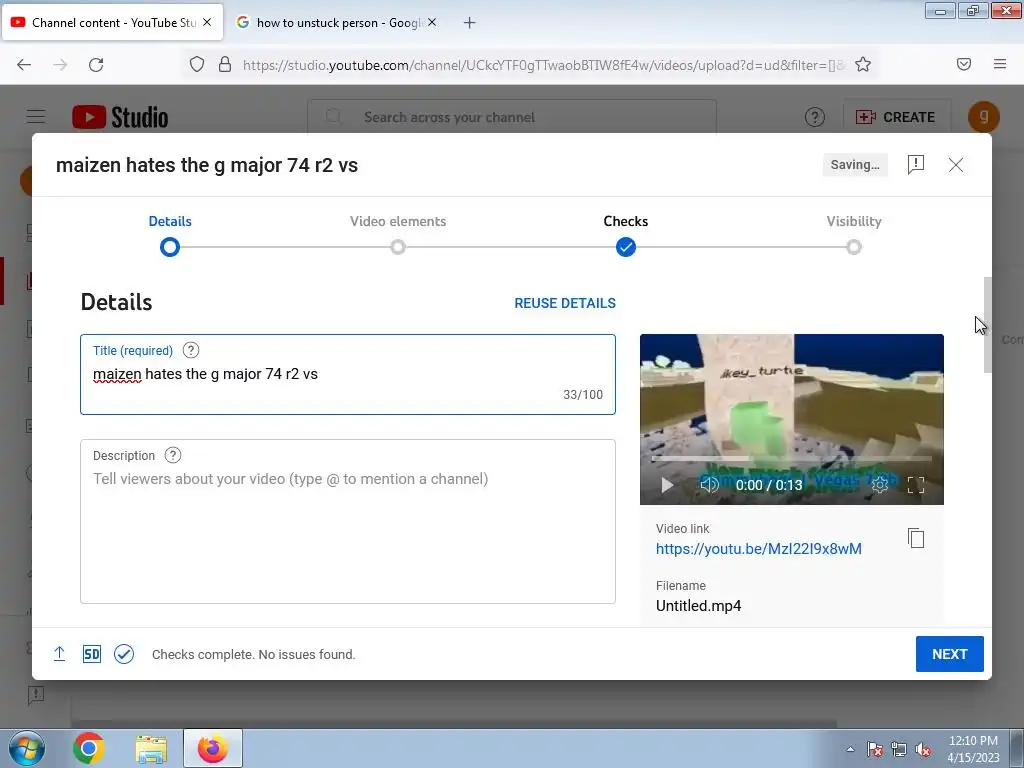
Task: Close the upload dialog
Action: click(x=955, y=165)
